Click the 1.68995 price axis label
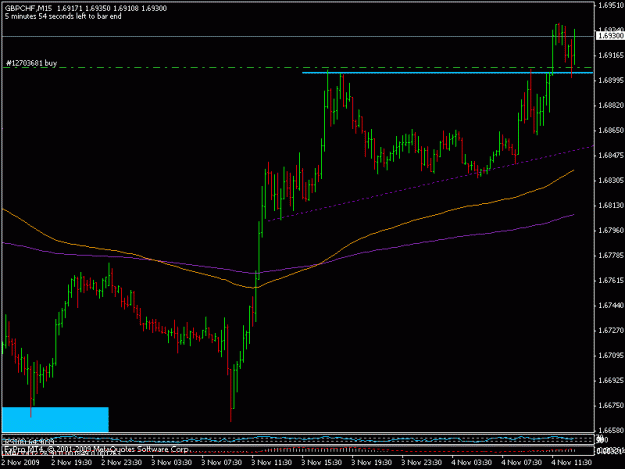 click(611, 80)
